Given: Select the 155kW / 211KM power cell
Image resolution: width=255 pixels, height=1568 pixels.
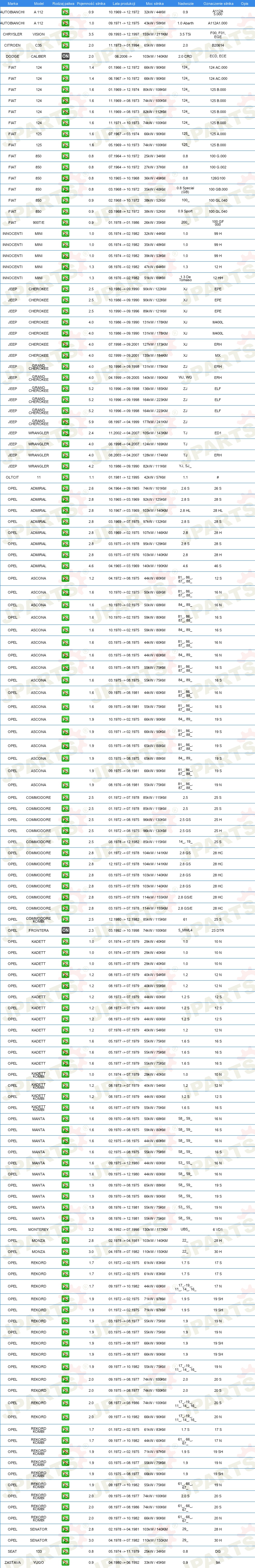Looking at the screenshot, I should [155, 34].
